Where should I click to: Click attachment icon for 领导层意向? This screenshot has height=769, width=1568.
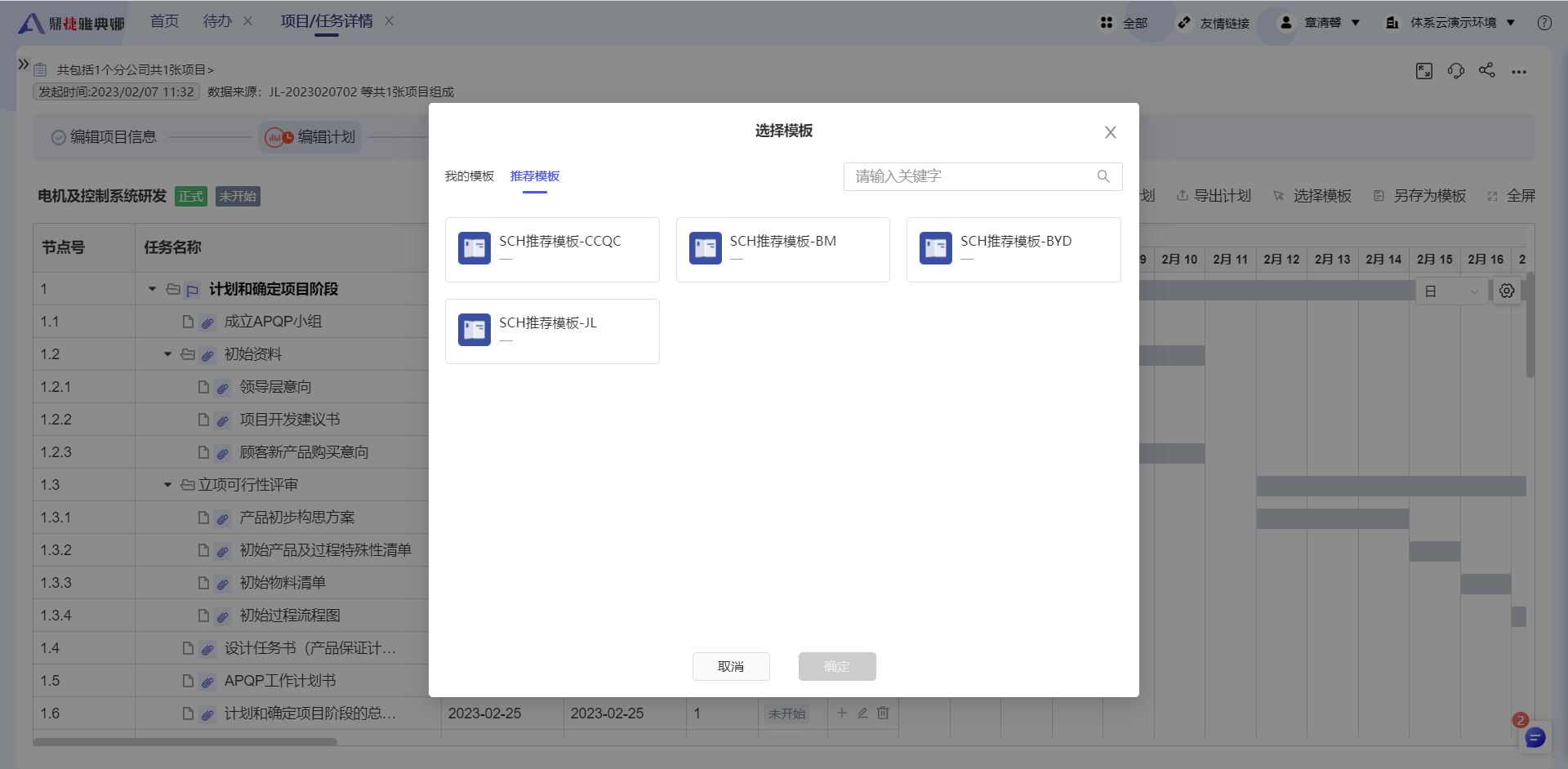pos(223,388)
